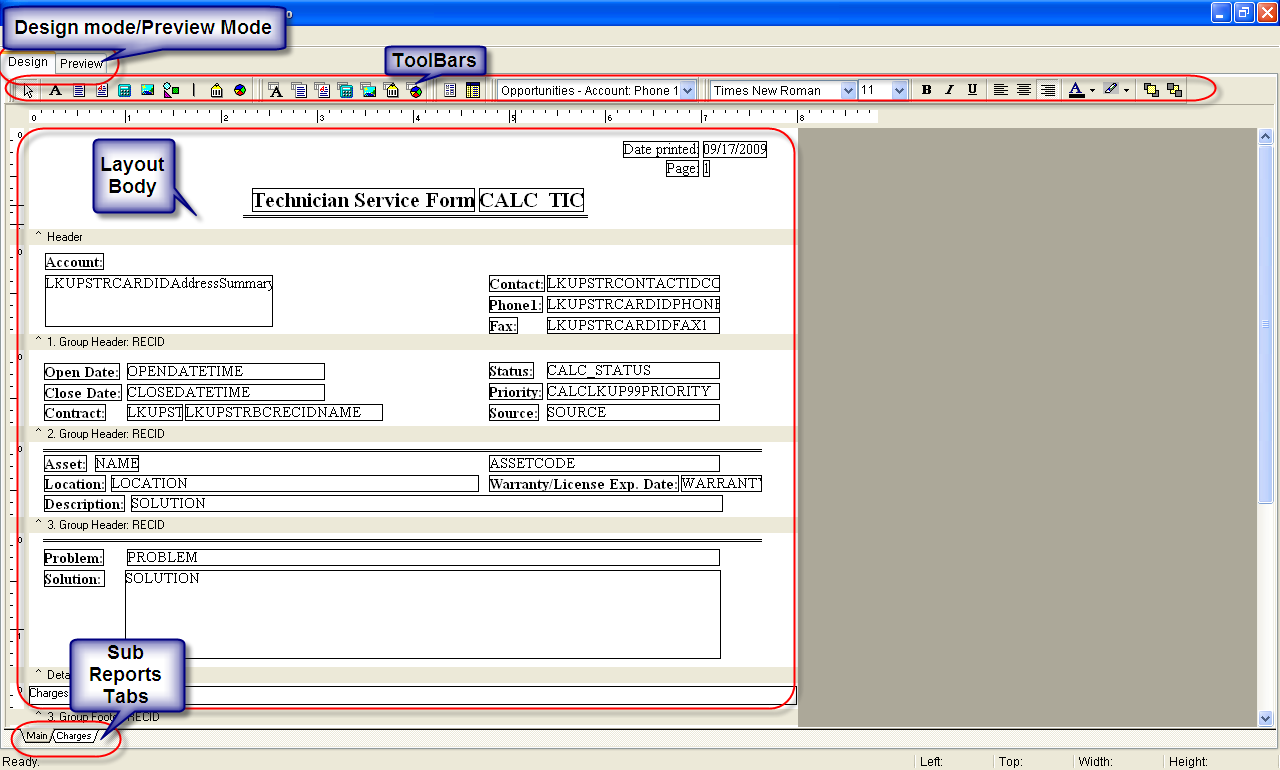
Task: Select the PROBLEM field in layout
Action: pyautogui.click(x=422, y=557)
